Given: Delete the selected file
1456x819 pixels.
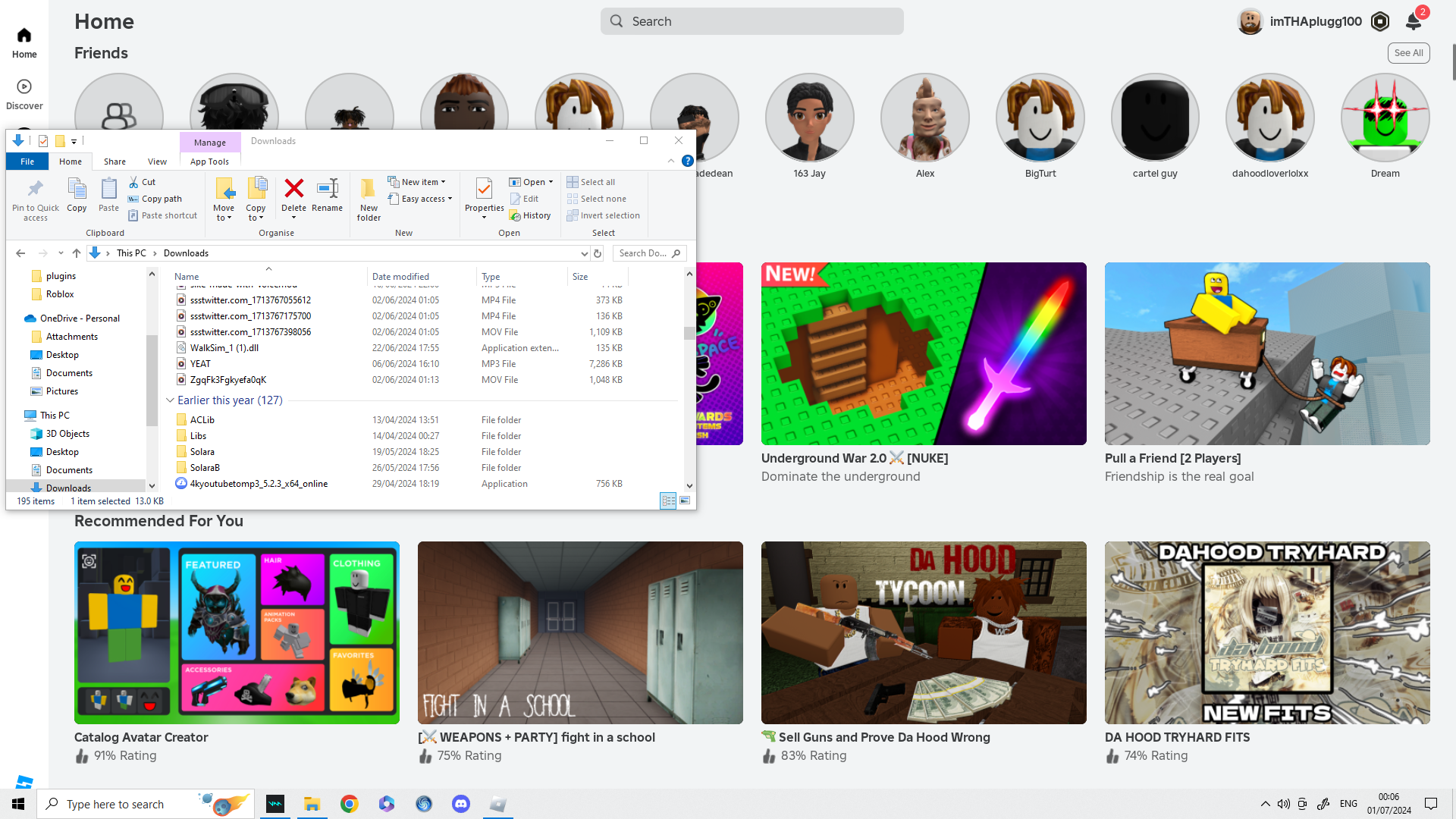Looking at the screenshot, I should (x=293, y=199).
